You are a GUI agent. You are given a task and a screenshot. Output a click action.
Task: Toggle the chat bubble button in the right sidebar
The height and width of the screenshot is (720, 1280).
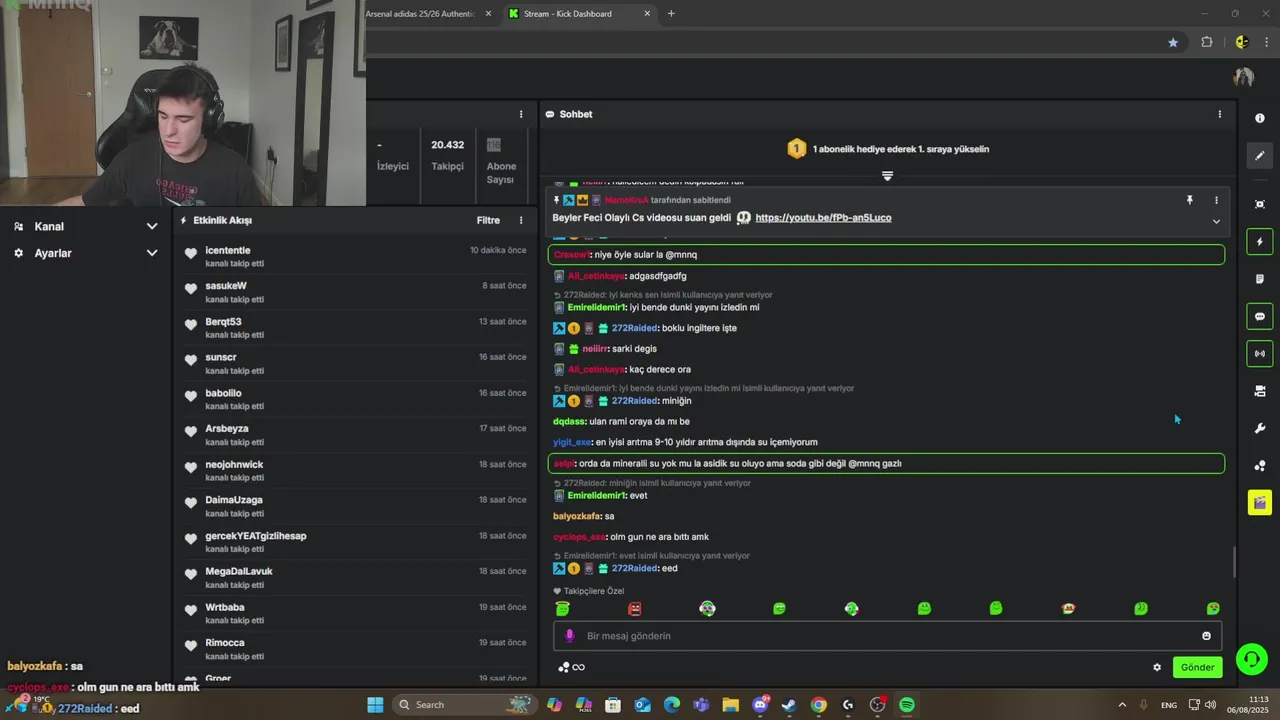1259,316
